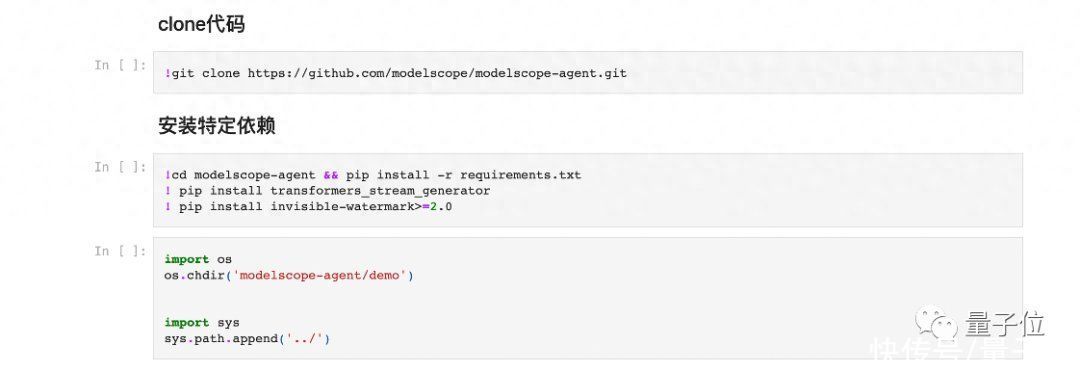Click the invisible-watermark install line
Viewport: 1080px width, 372px height.
pos(308,207)
